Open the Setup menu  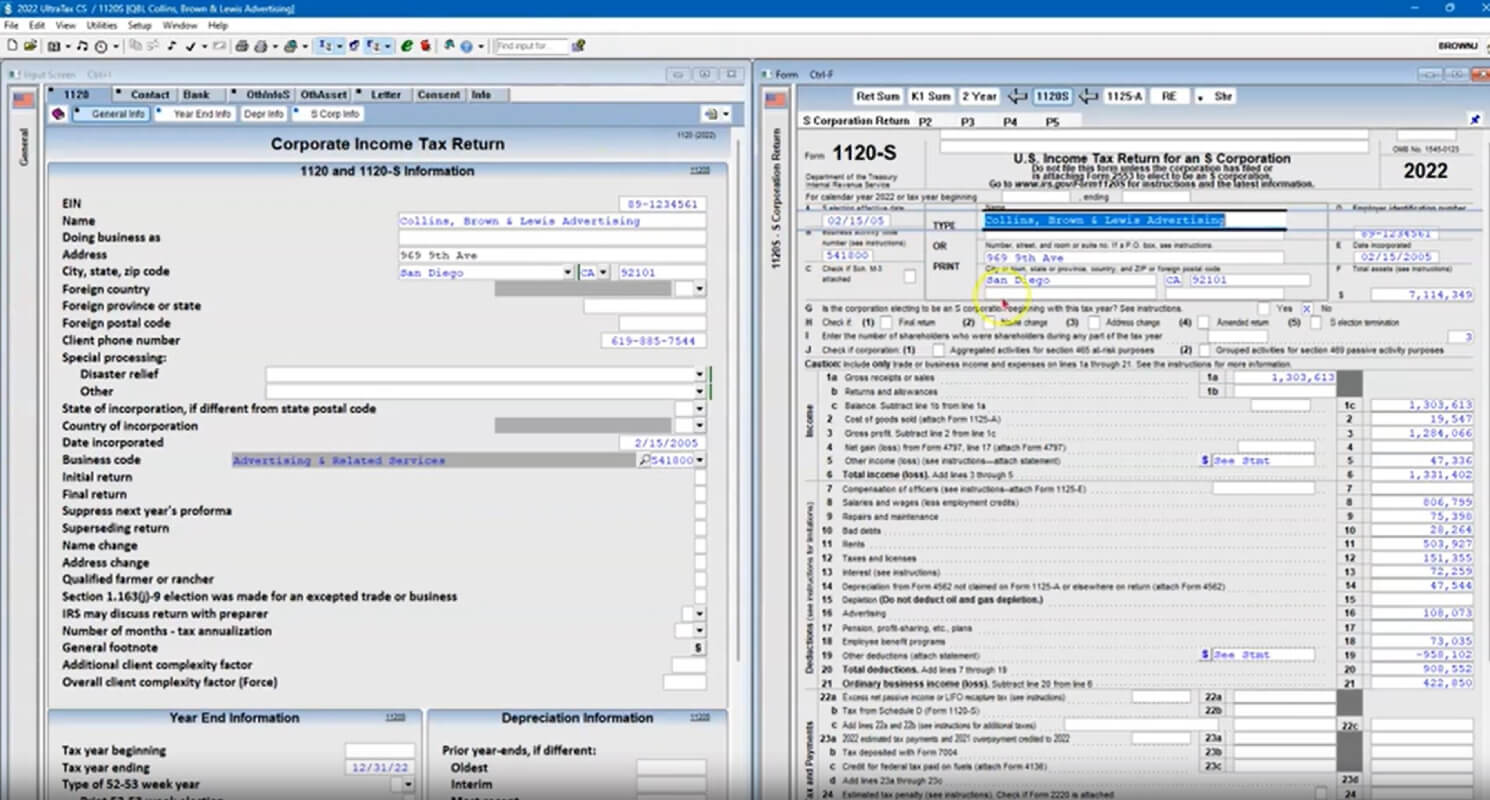pos(140,25)
